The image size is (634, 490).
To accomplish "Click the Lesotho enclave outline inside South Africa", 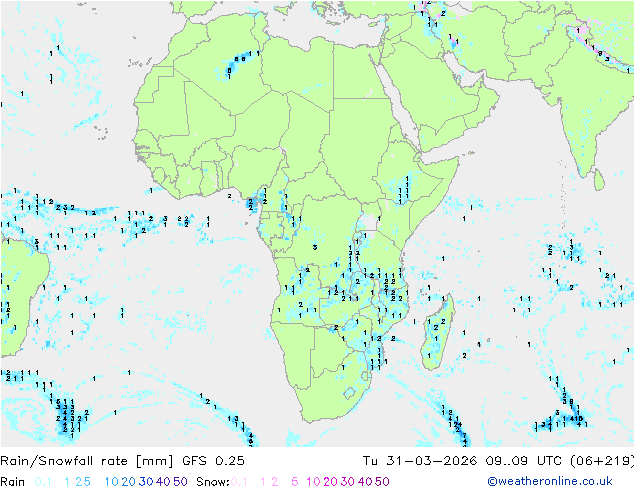I will (349, 393).
